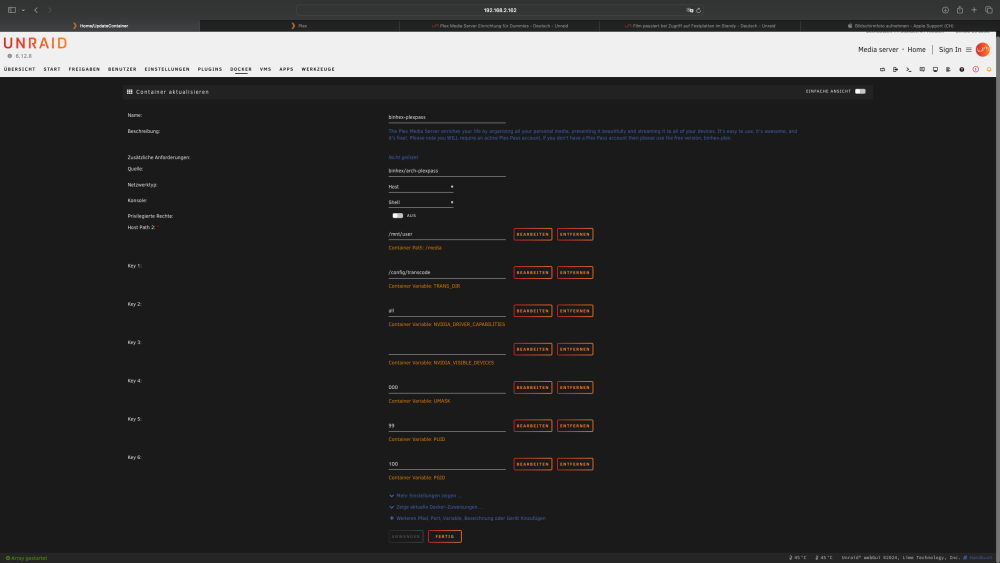Click the info monitor icon
The image size is (1000, 563).
(x=936, y=69)
